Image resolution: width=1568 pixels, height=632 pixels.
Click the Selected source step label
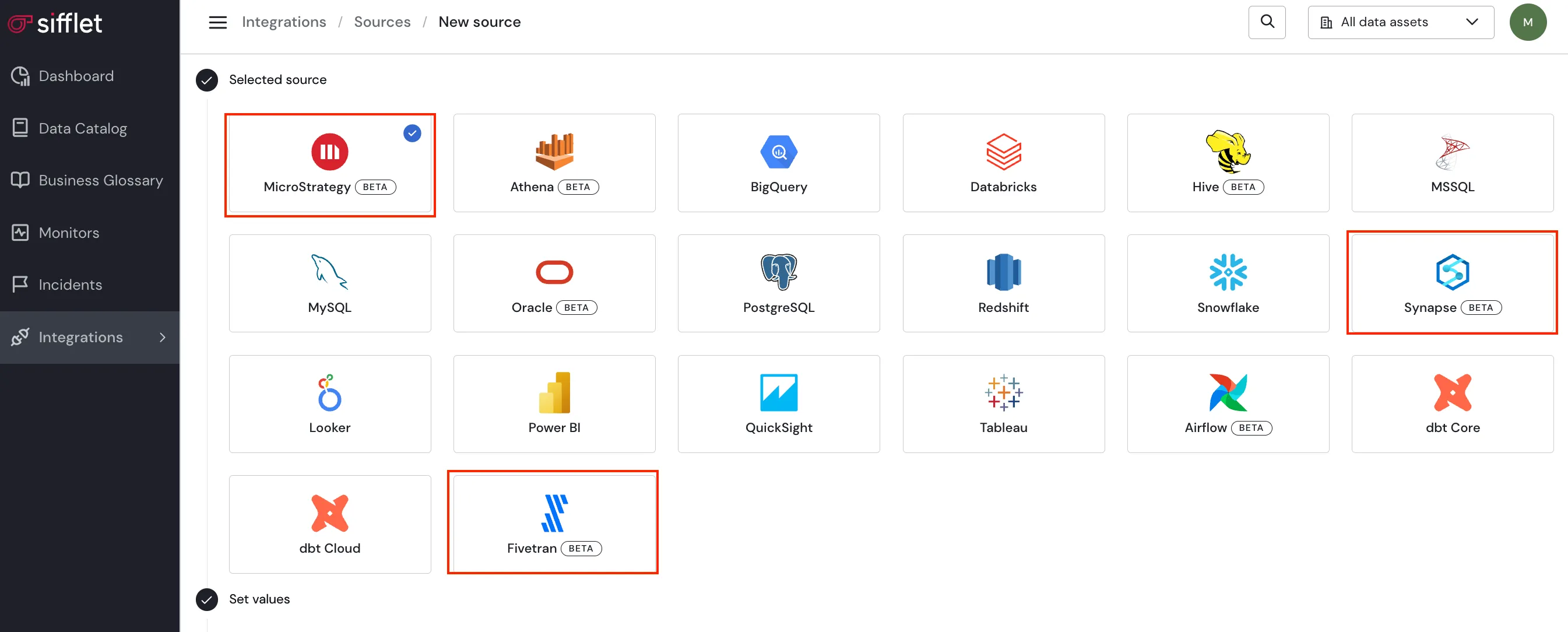pos(277,80)
